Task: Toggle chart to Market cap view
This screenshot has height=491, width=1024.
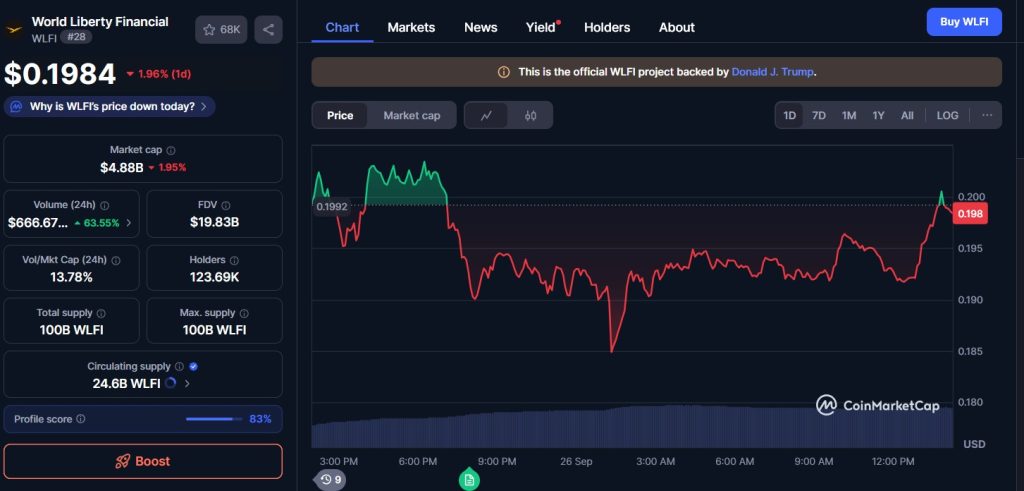Action: [411, 115]
